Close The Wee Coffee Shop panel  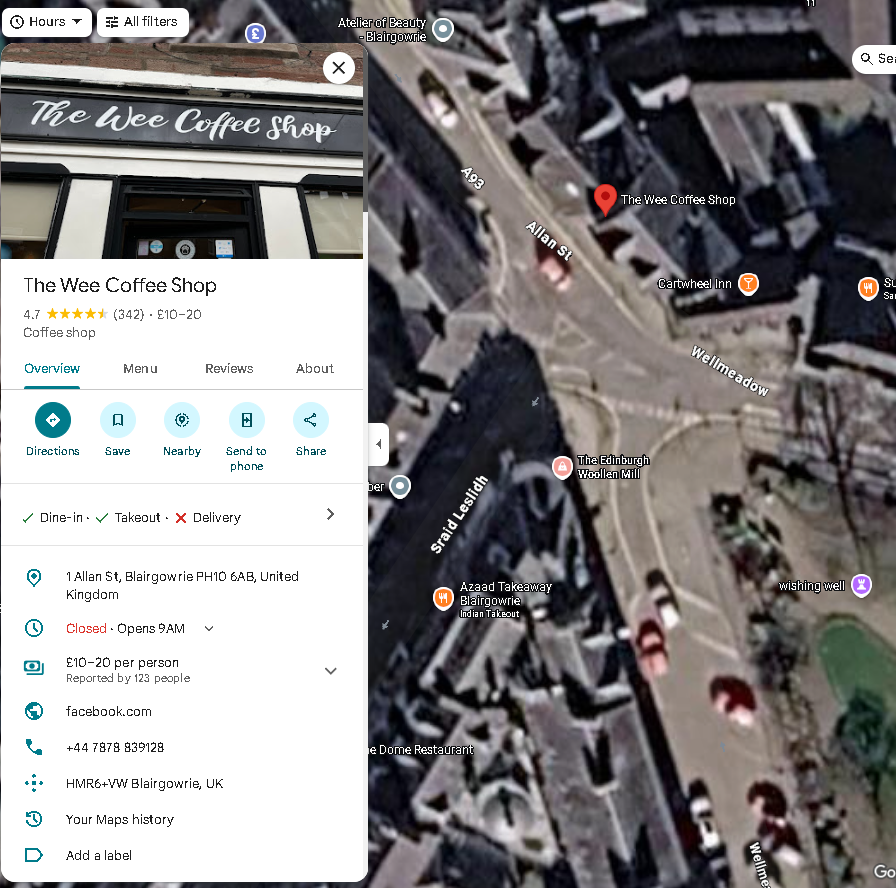click(x=338, y=68)
